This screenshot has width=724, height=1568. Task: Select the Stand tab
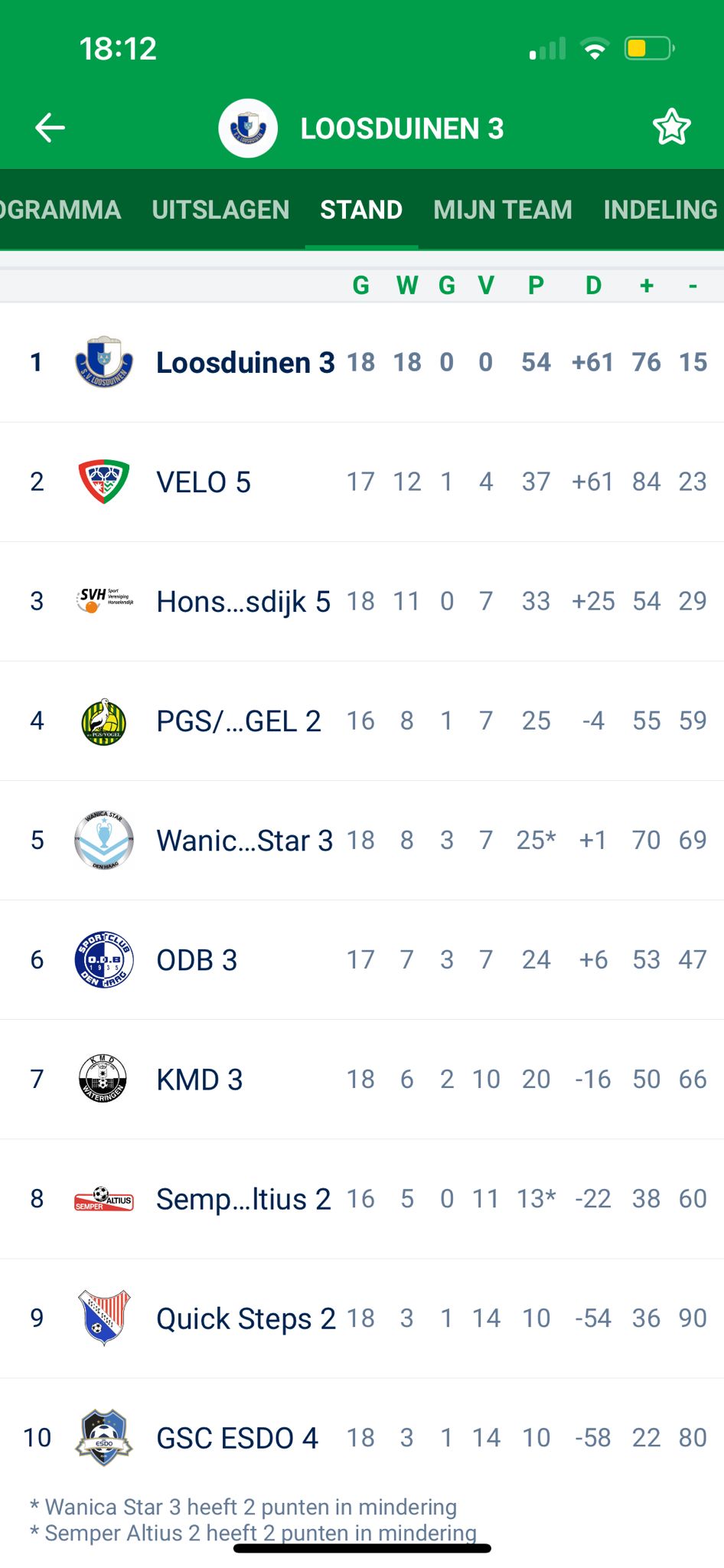(x=361, y=210)
